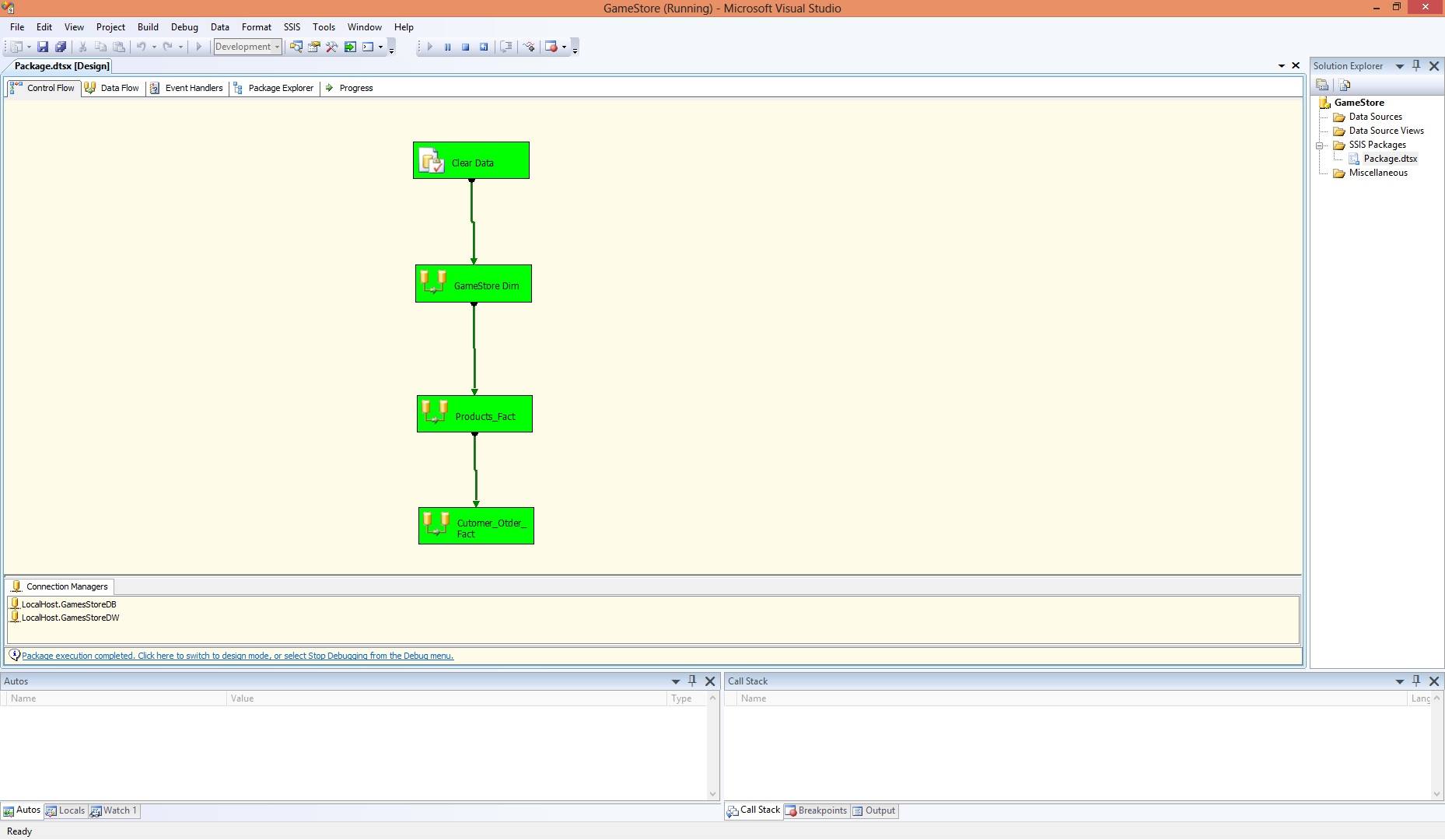Select the Clear Data task icon

tap(432, 161)
